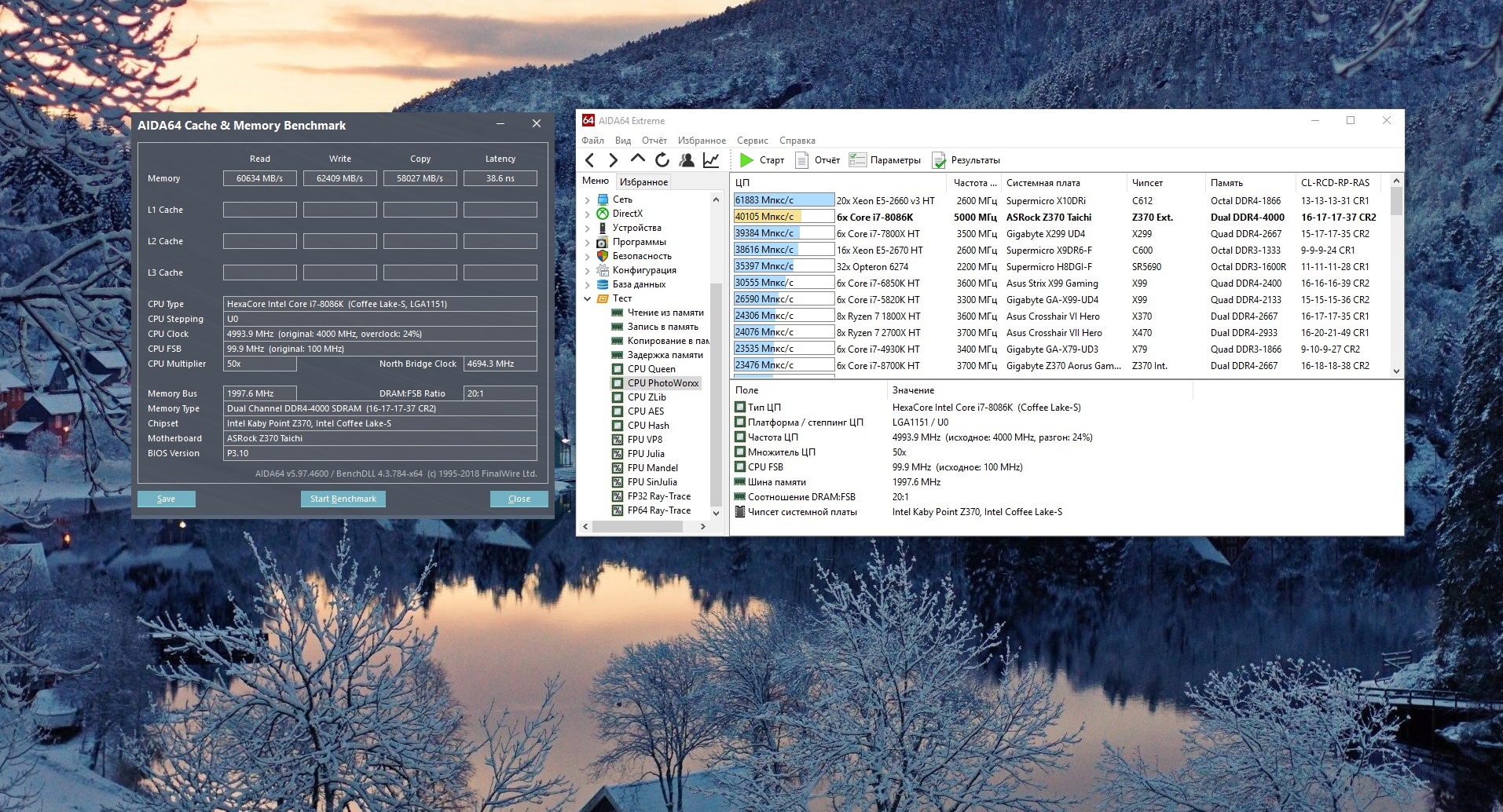Open the Чтение из памяти benchmark
The height and width of the screenshot is (812, 1503).
click(x=665, y=313)
